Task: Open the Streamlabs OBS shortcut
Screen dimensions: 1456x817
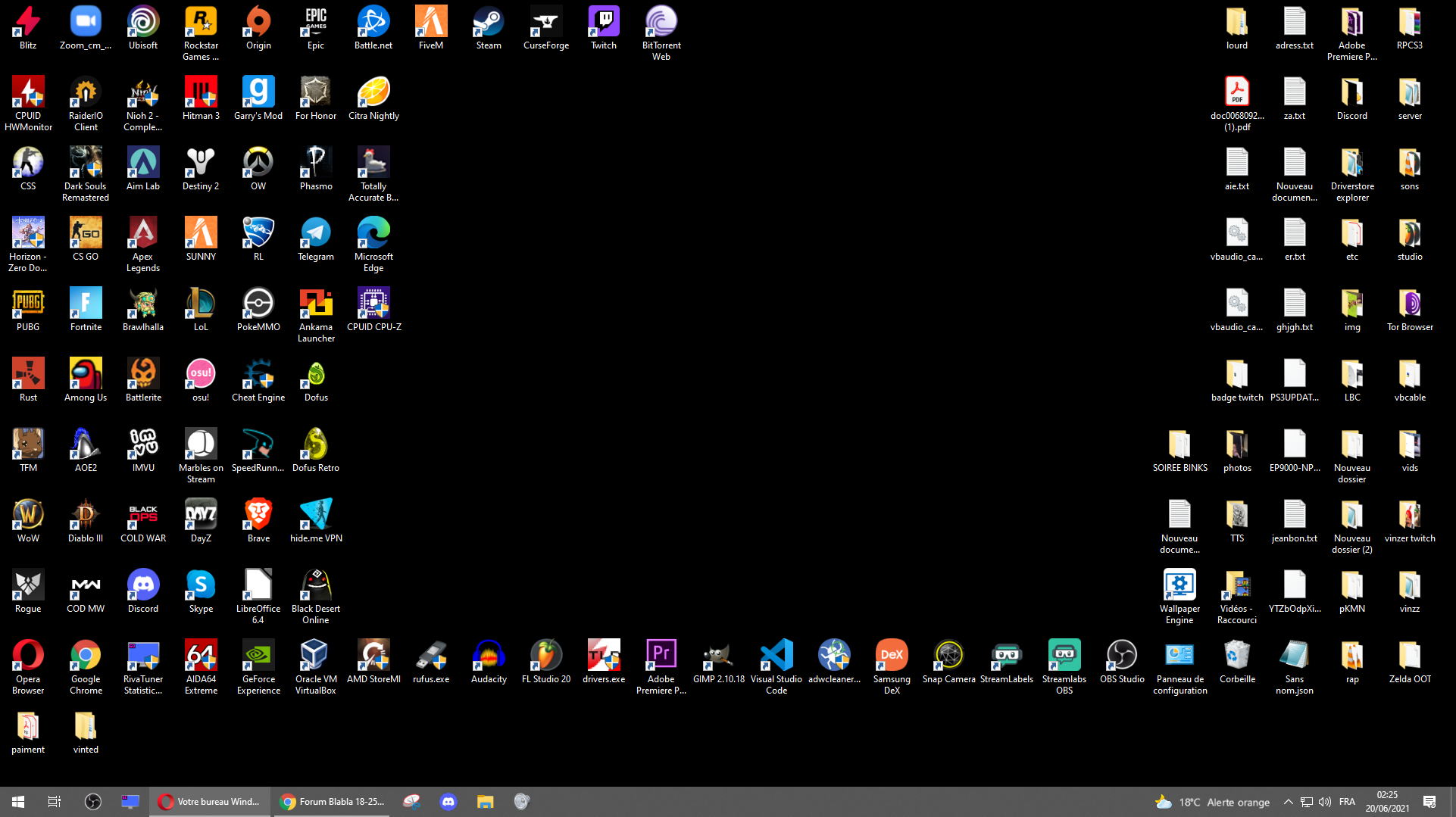Action: [x=1064, y=668]
